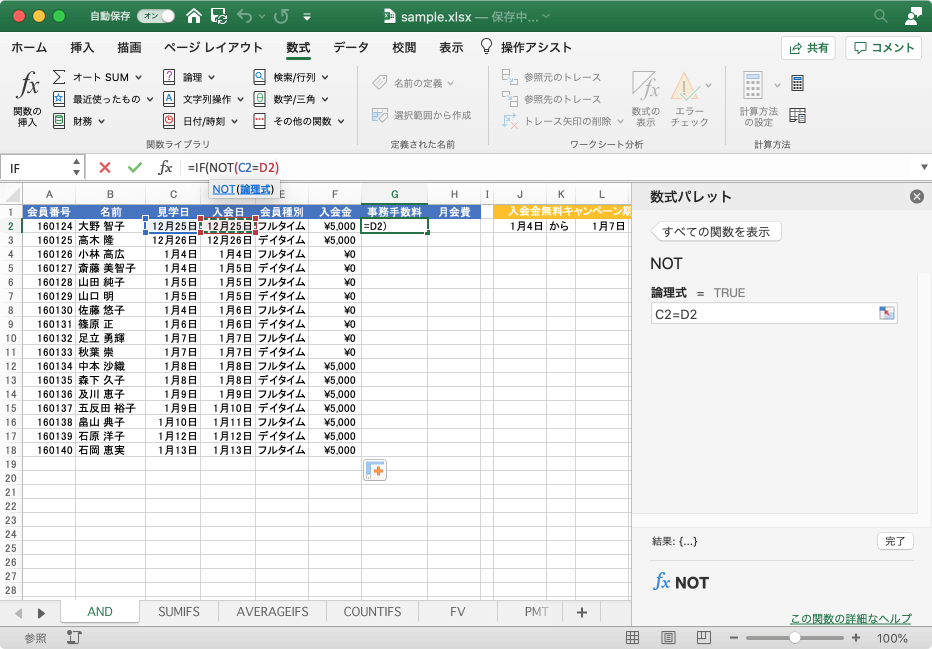Open the 財務 functions dropdown

[102, 121]
